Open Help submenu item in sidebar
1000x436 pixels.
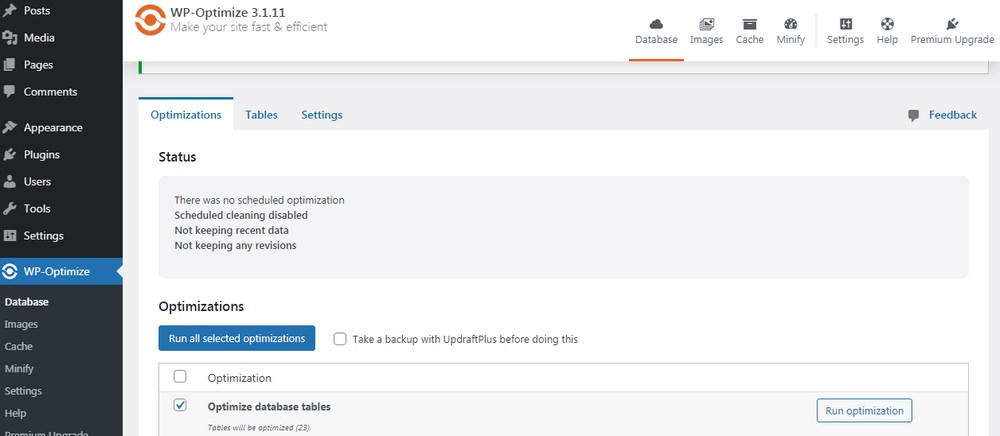coord(15,413)
